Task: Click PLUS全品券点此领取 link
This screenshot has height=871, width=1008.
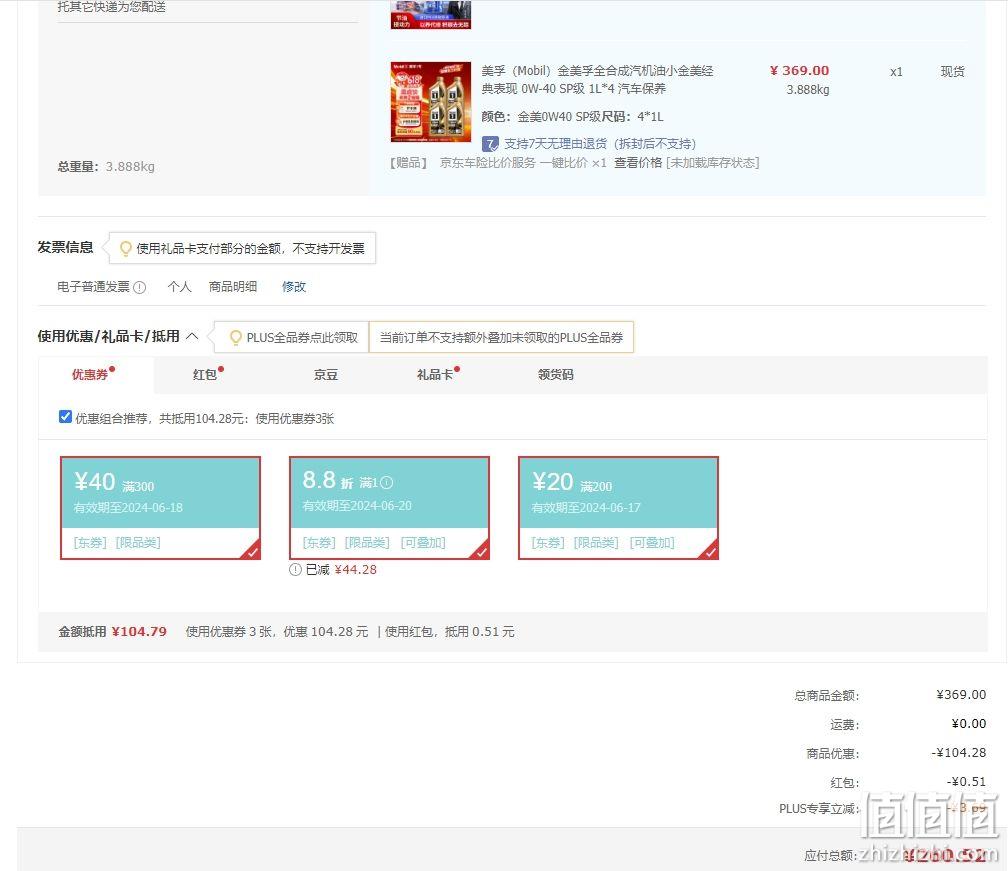Action: click(x=302, y=337)
